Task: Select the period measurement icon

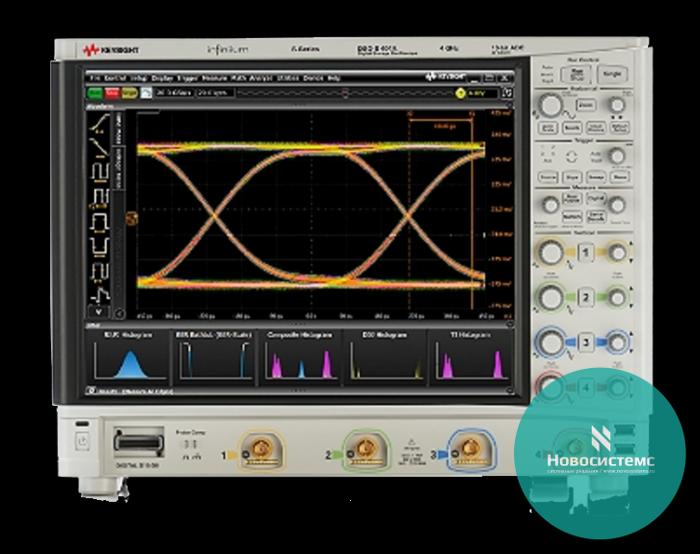Action: coord(100,172)
